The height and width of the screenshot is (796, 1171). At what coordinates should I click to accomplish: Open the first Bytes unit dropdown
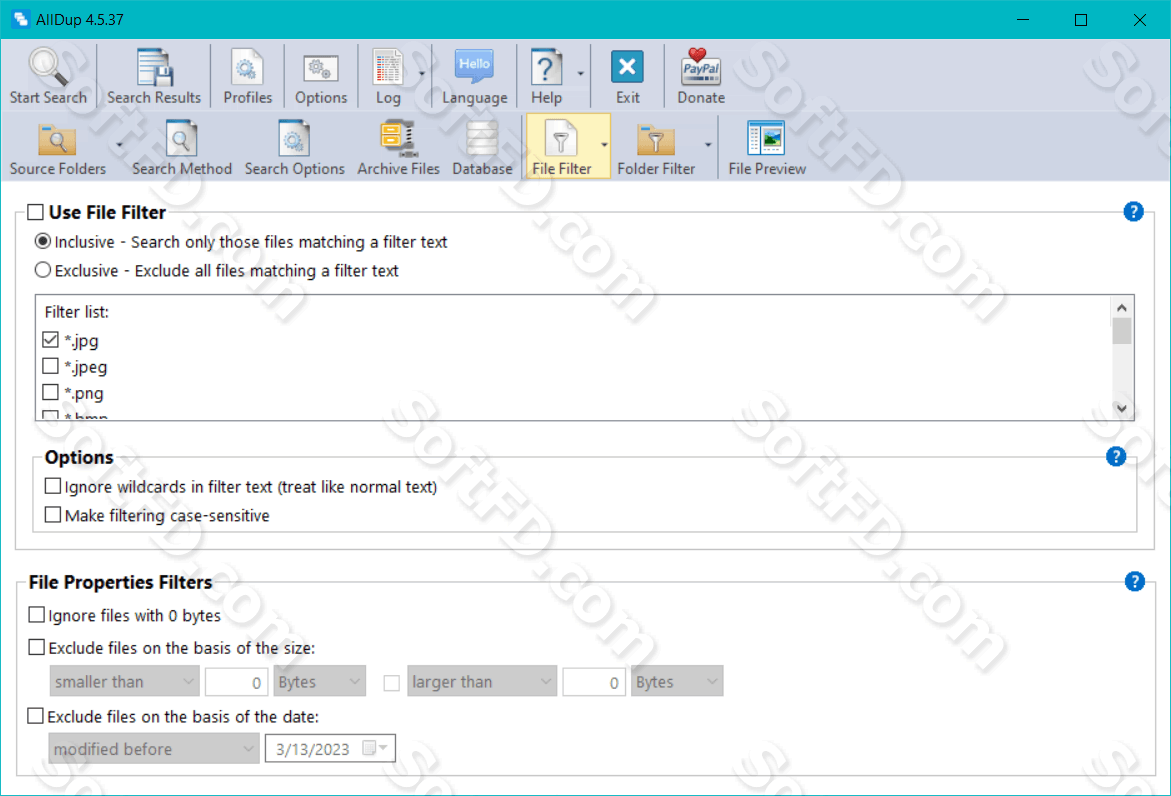click(320, 681)
